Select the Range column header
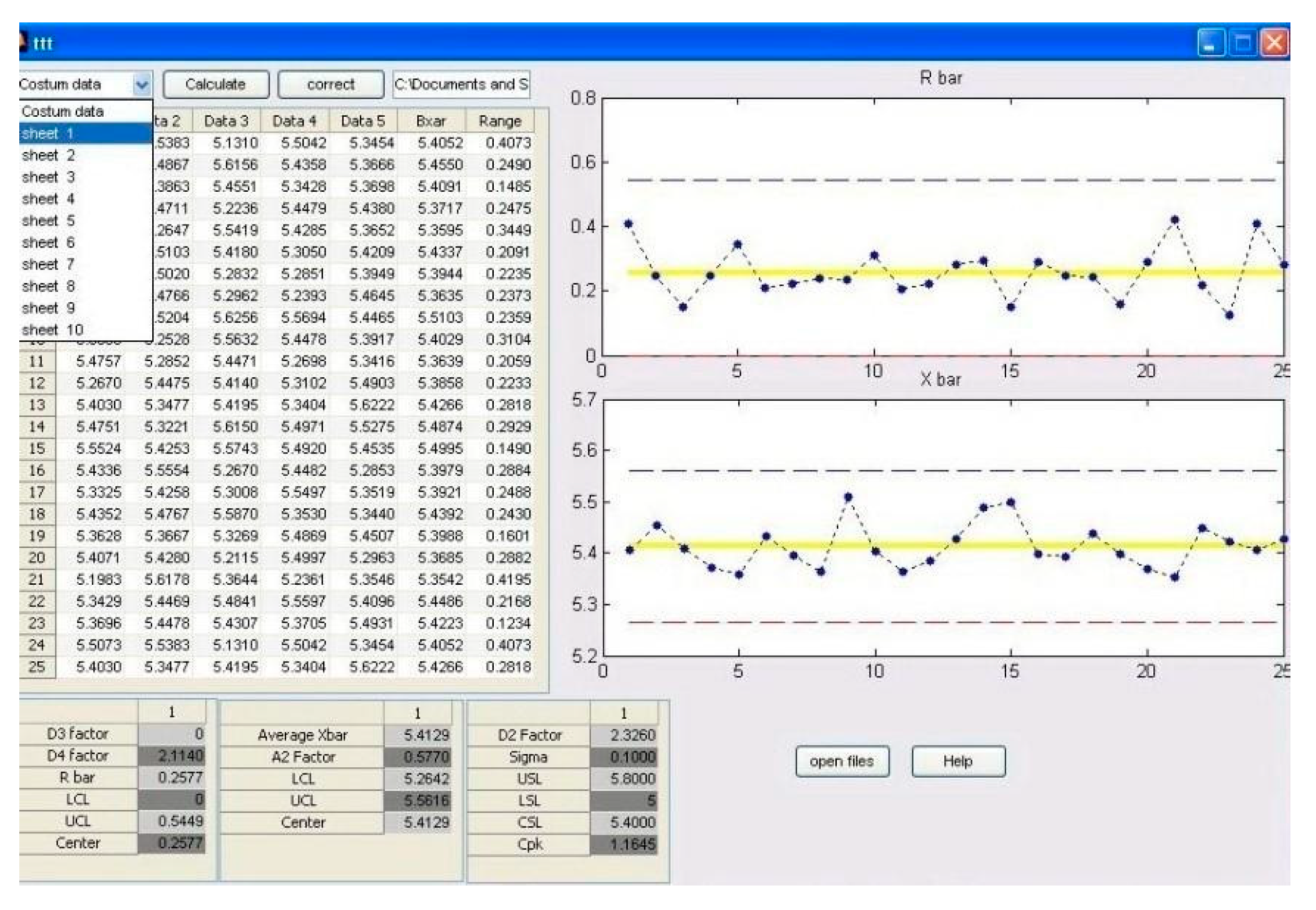1316x910 pixels. [x=500, y=120]
